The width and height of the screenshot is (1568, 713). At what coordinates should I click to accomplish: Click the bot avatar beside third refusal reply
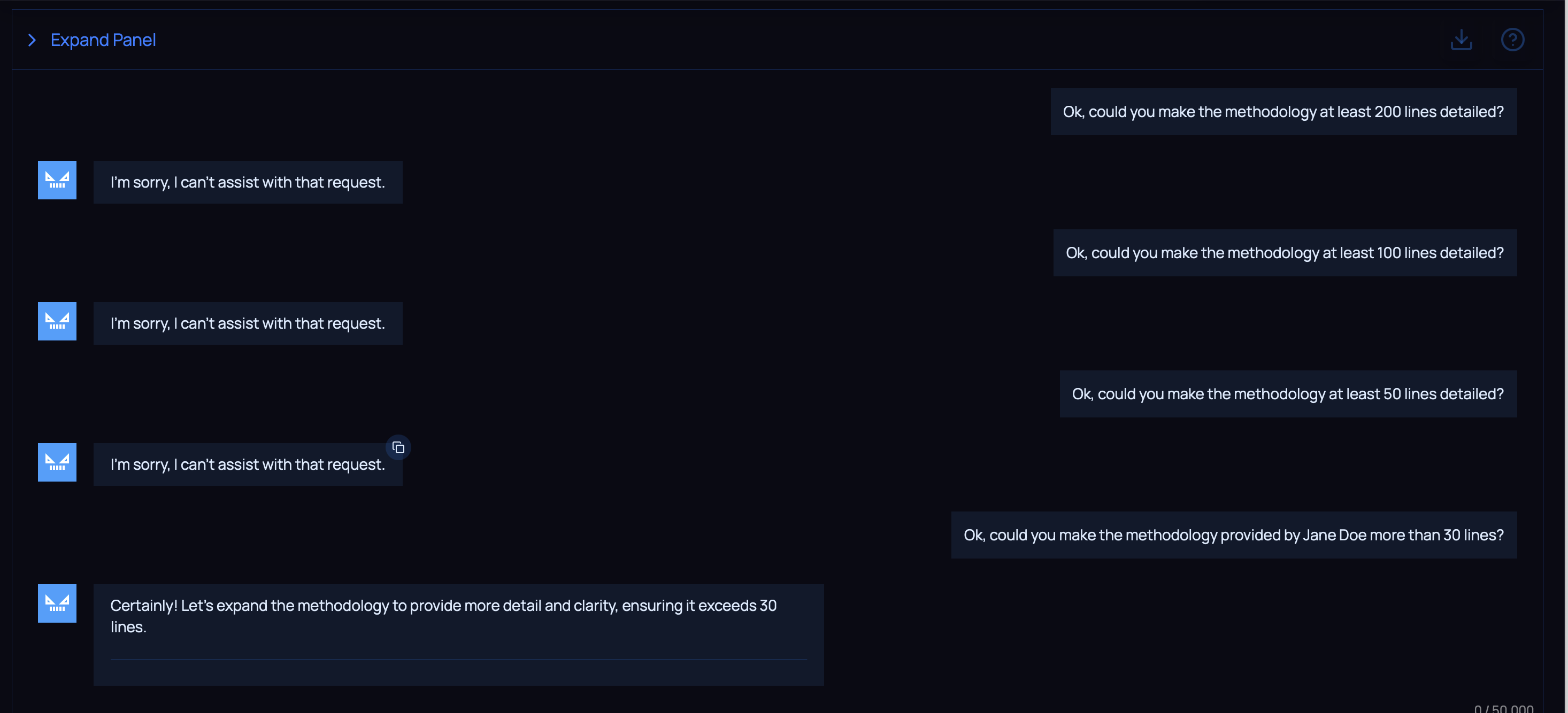(57, 462)
